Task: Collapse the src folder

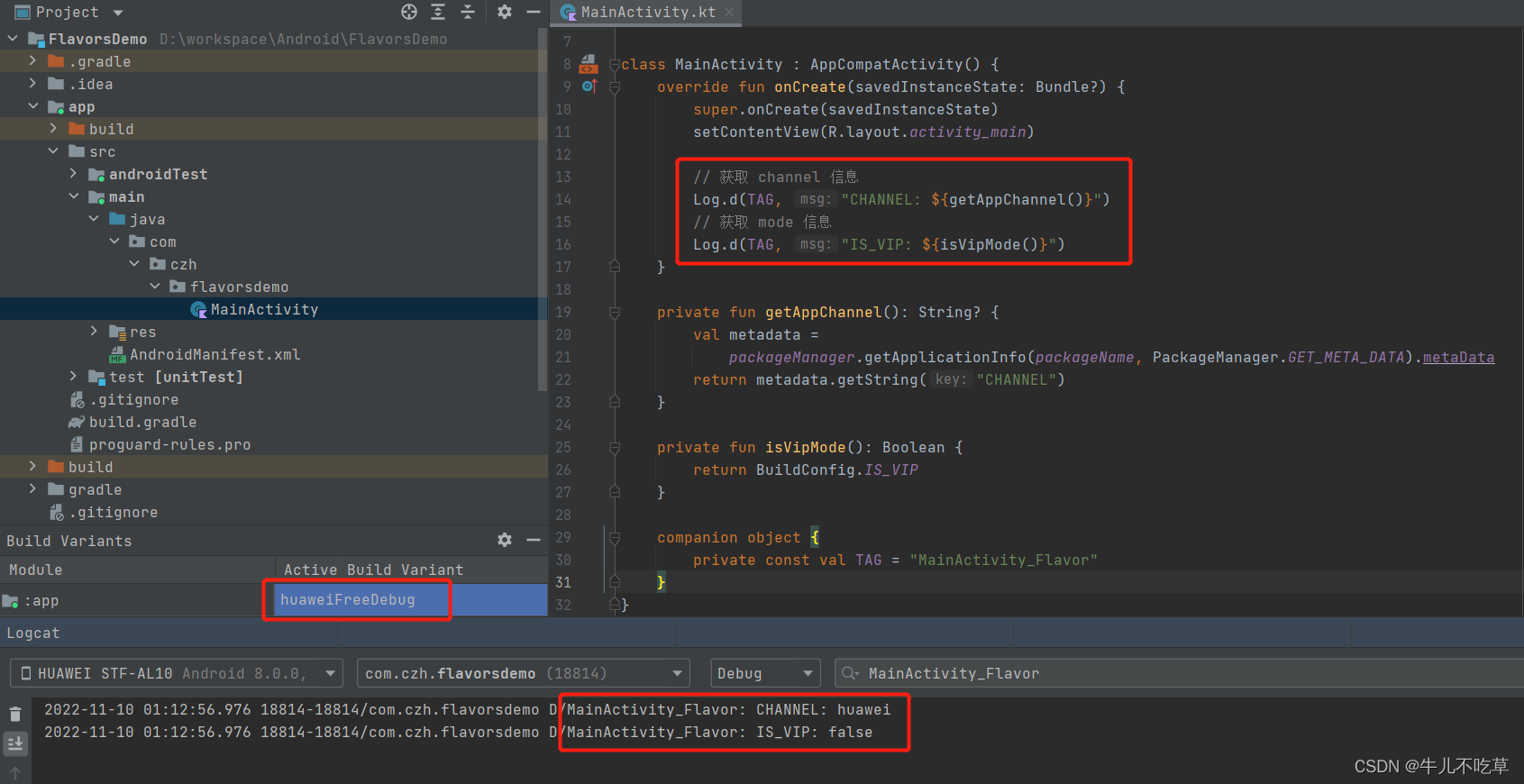Action: tap(54, 151)
